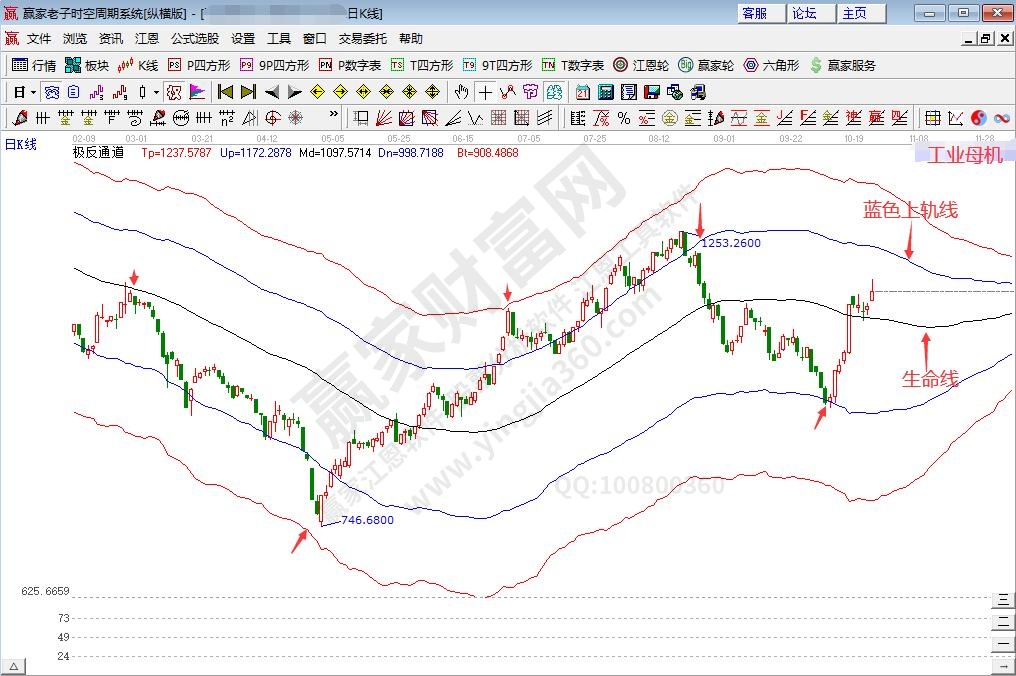Select the hand pan tool
1016x676 pixels.
click(x=461, y=92)
